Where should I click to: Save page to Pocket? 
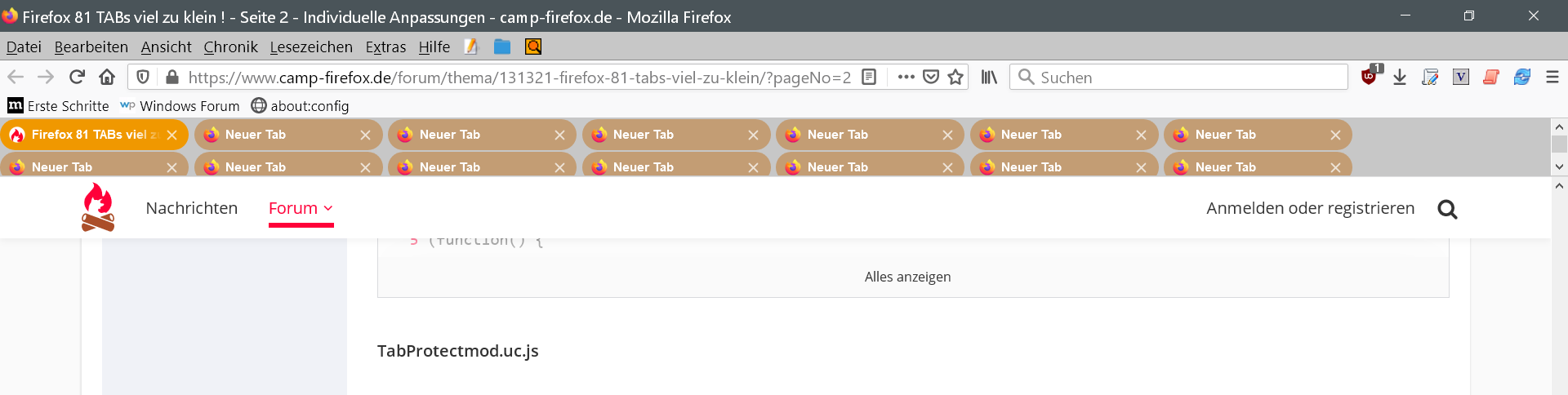(x=931, y=77)
